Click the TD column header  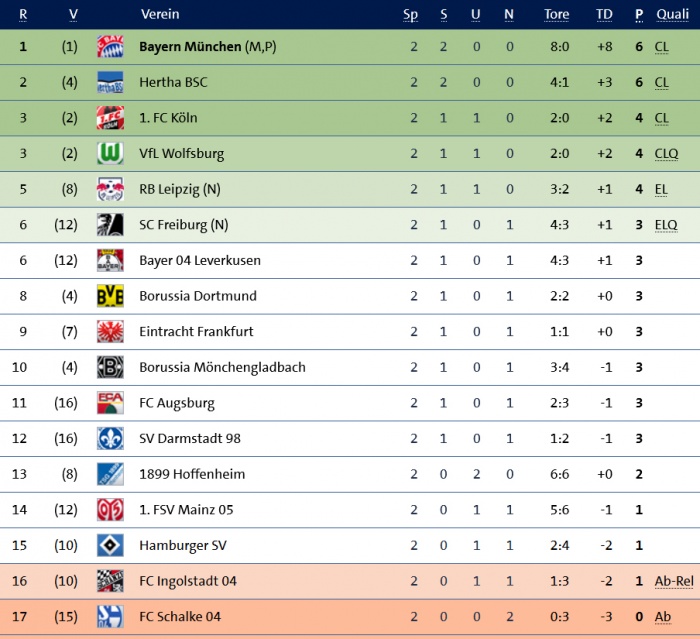[604, 15]
